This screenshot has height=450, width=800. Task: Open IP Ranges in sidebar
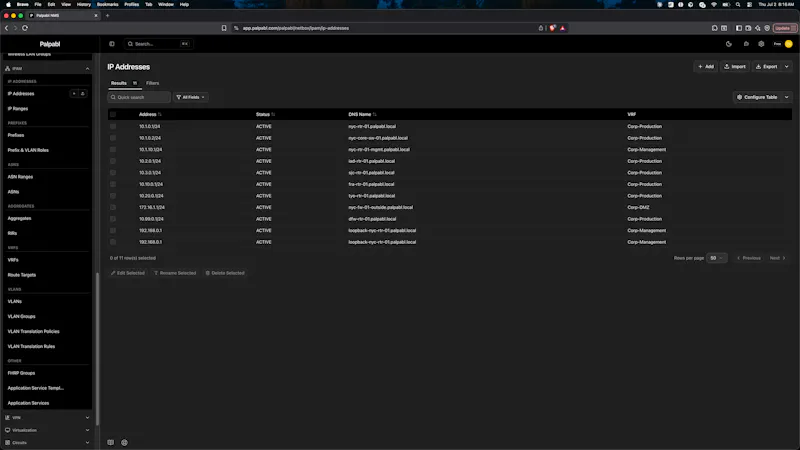(x=18, y=109)
